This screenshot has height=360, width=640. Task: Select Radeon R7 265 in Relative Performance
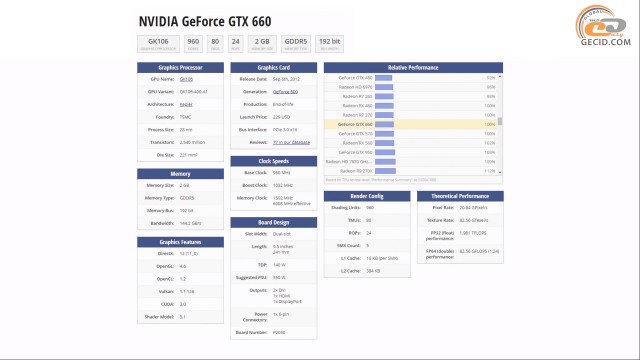[x=358, y=96]
